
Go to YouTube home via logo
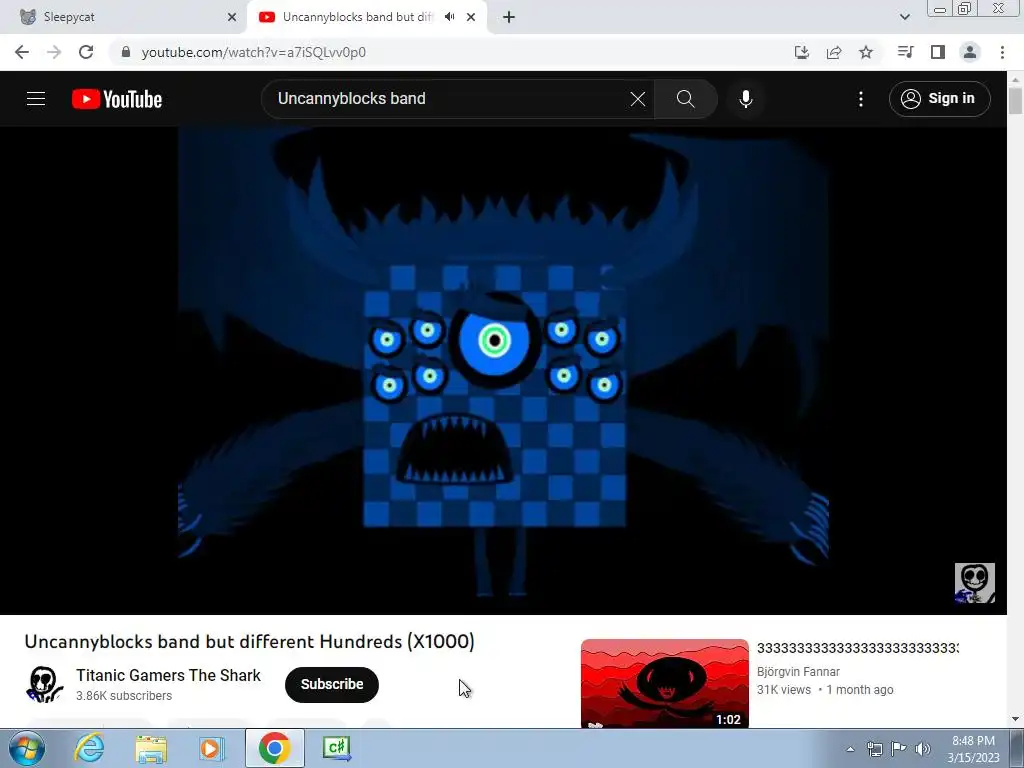click(117, 99)
